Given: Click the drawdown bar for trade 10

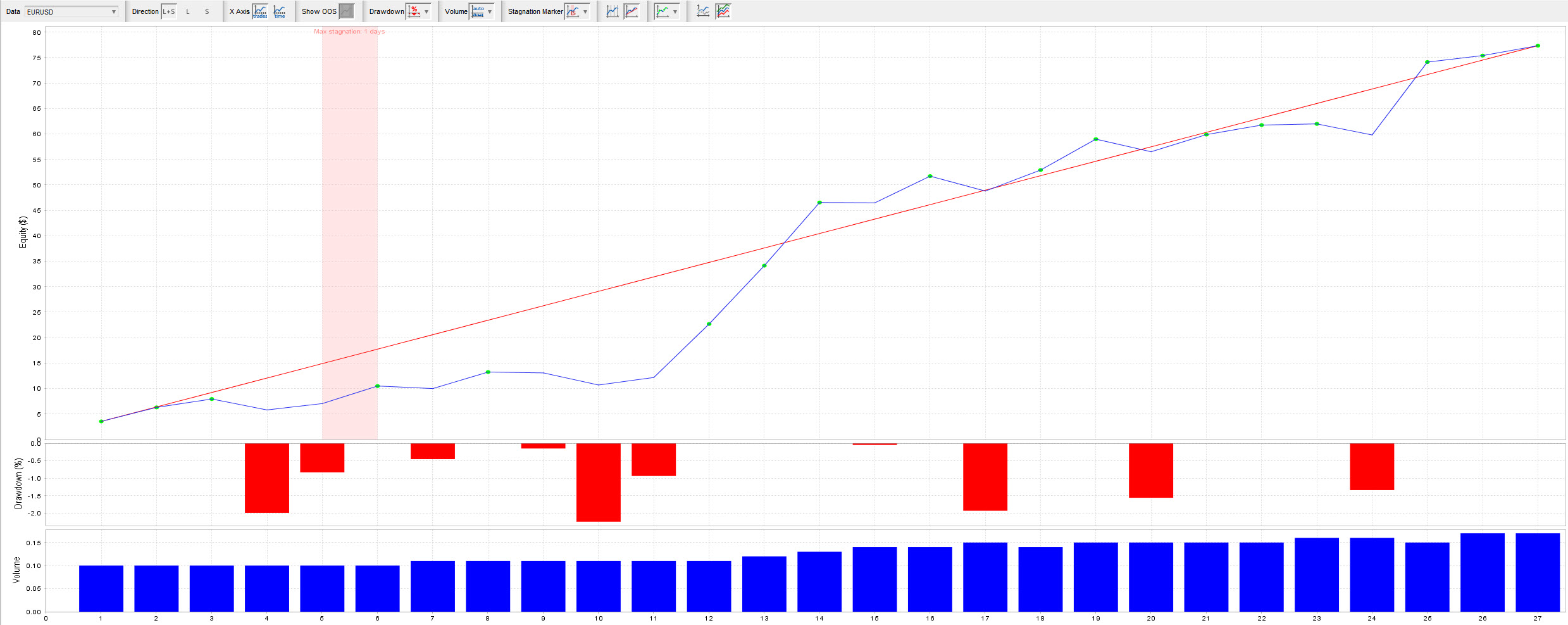Looking at the screenshot, I should [x=599, y=483].
